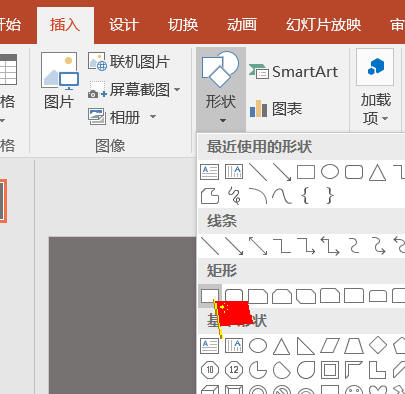Pick text box in basic shapes section

click(209, 346)
